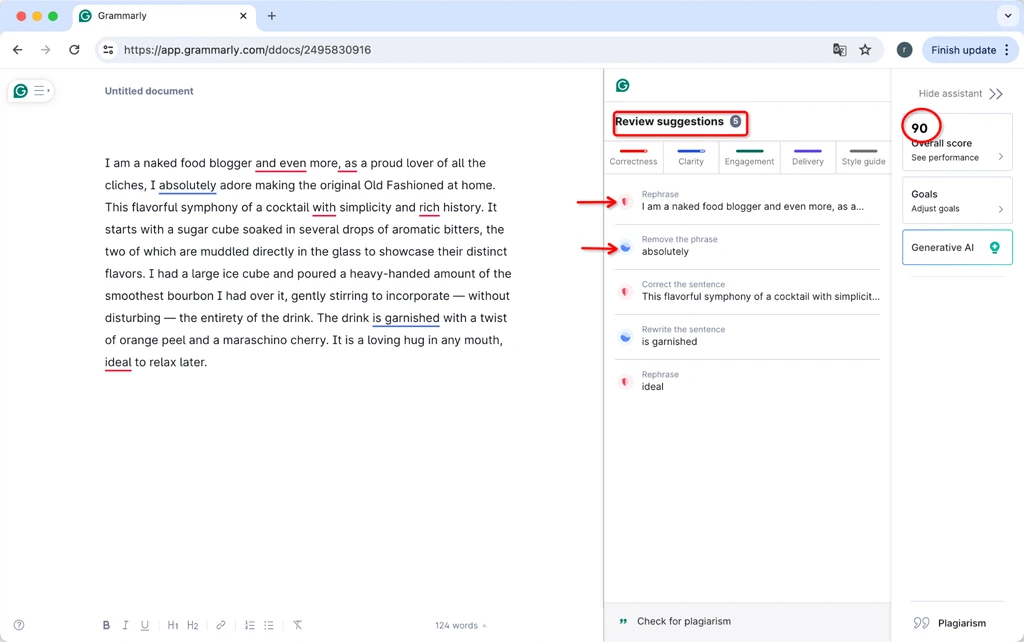Click the red shield icon beside the 'ideal' suggestion

[626, 381]
